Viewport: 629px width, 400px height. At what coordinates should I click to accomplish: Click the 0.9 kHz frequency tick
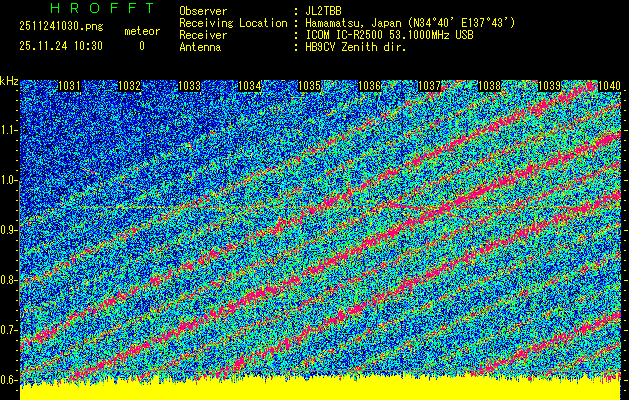click(9, 230)
